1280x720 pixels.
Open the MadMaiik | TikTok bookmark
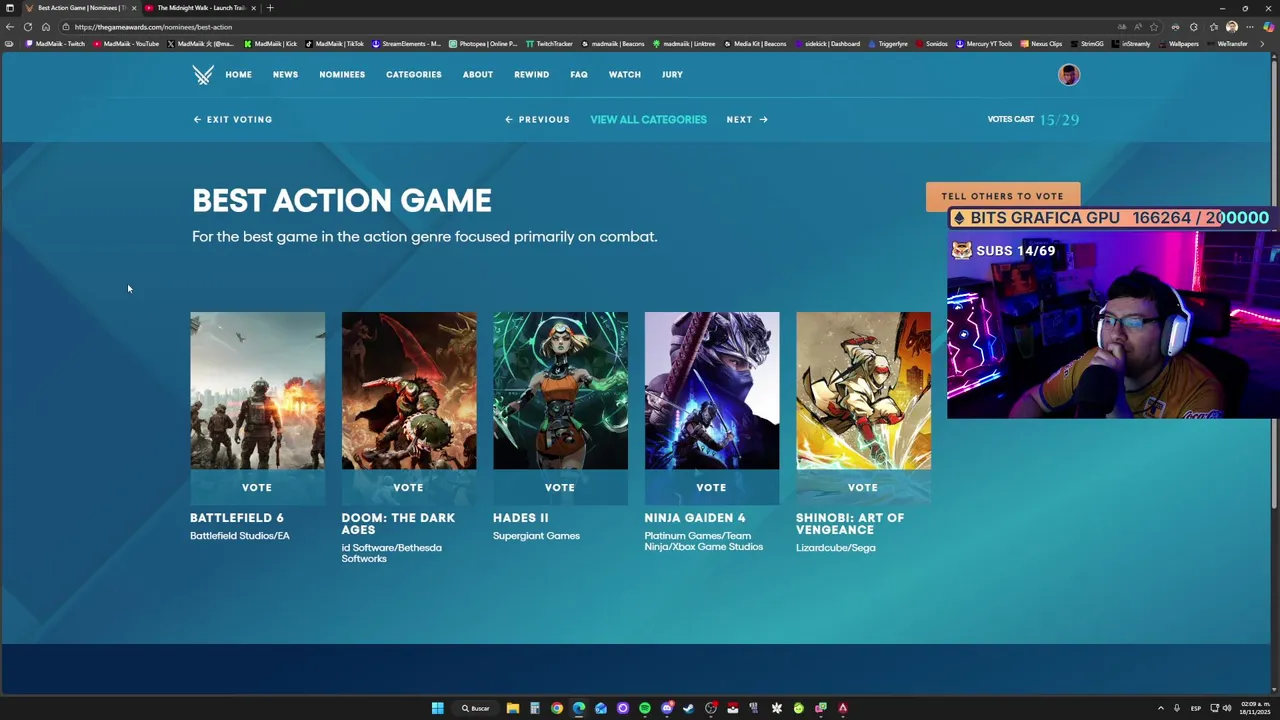[x=335, y=44]
